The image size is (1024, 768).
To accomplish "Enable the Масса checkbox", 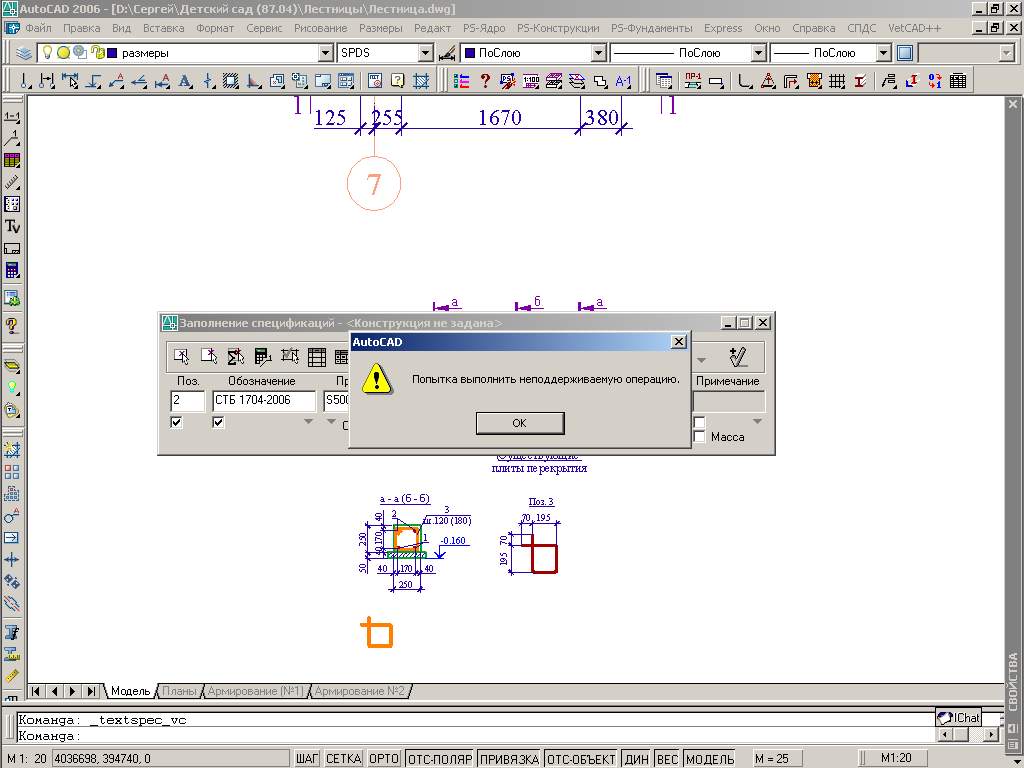I will pos(699,437).
